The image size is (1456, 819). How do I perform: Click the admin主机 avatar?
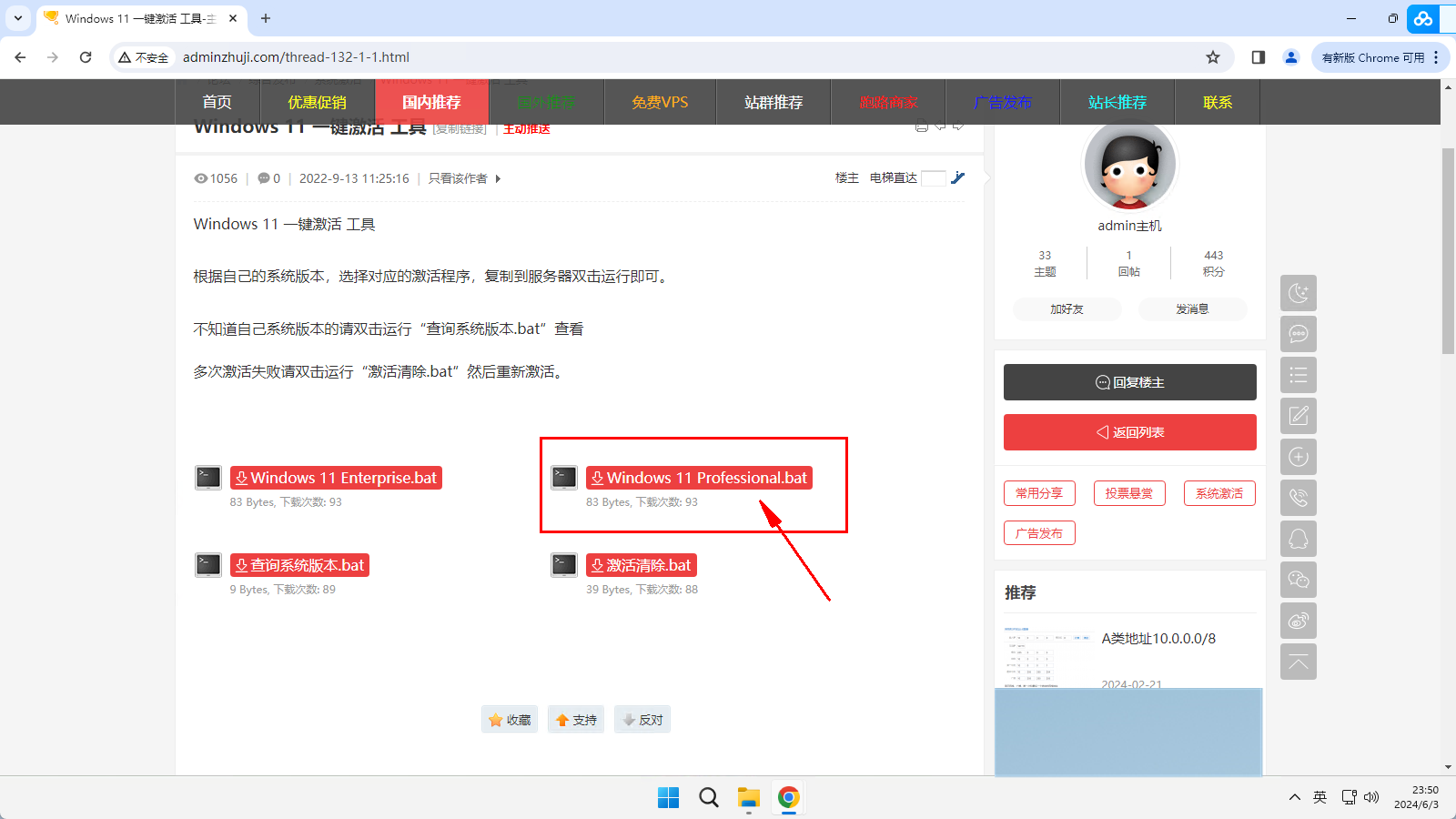[x=1129, y=166]
